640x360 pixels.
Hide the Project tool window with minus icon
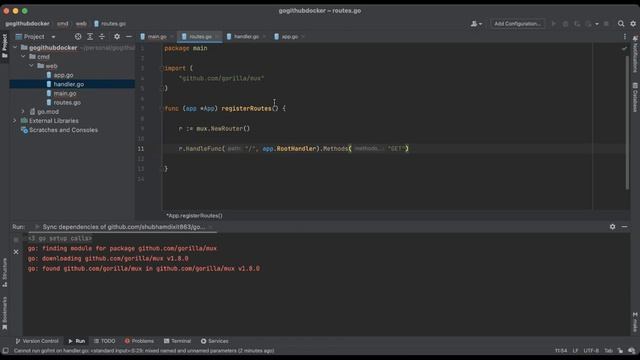129,37
